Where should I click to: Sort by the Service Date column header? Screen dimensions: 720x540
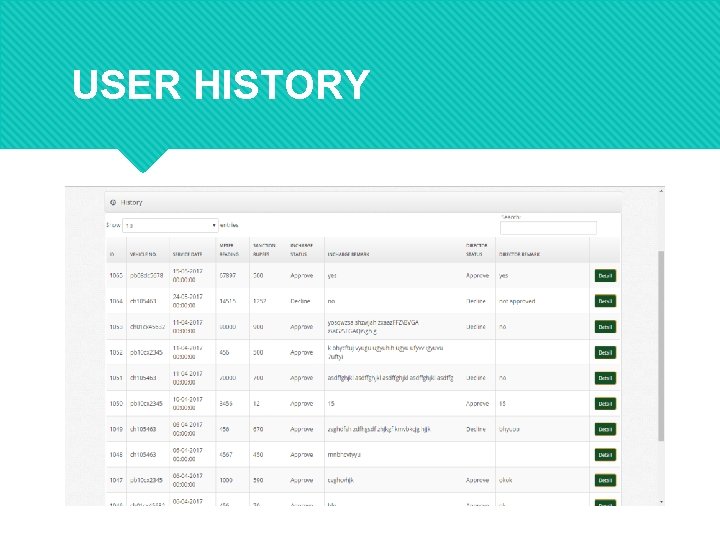(x=187, y=254)
